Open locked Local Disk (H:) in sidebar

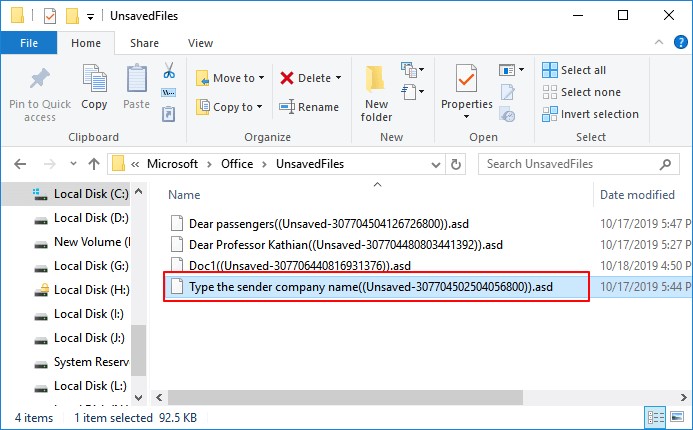(81, 290)
